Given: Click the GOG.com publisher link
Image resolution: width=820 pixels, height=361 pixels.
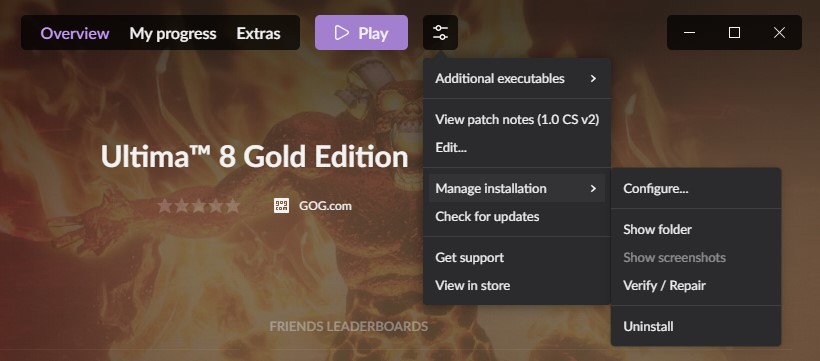Looking at the screenshot, I should pos(325,206).
